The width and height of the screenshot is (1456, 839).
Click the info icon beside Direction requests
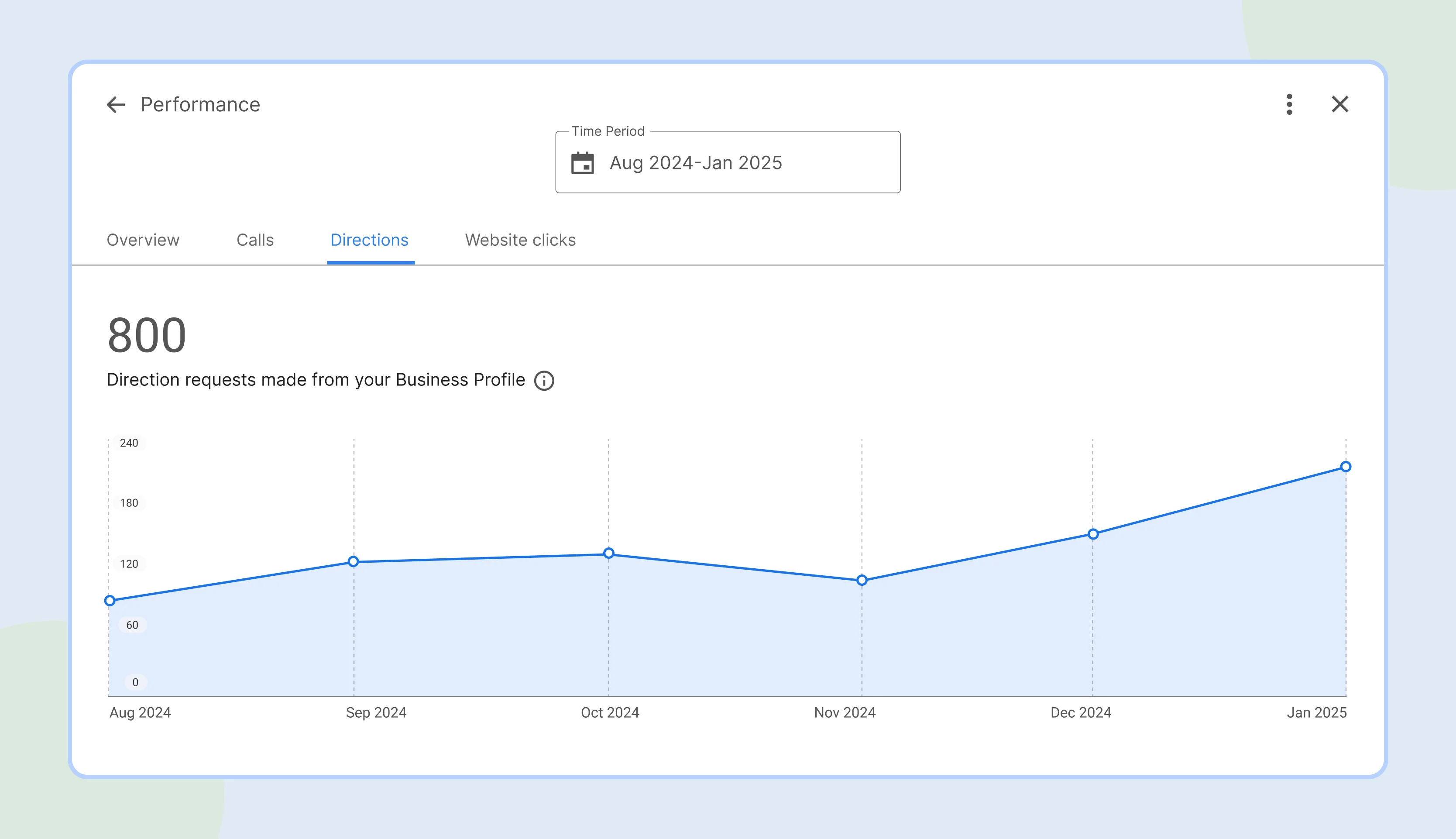tap(544, 380)
